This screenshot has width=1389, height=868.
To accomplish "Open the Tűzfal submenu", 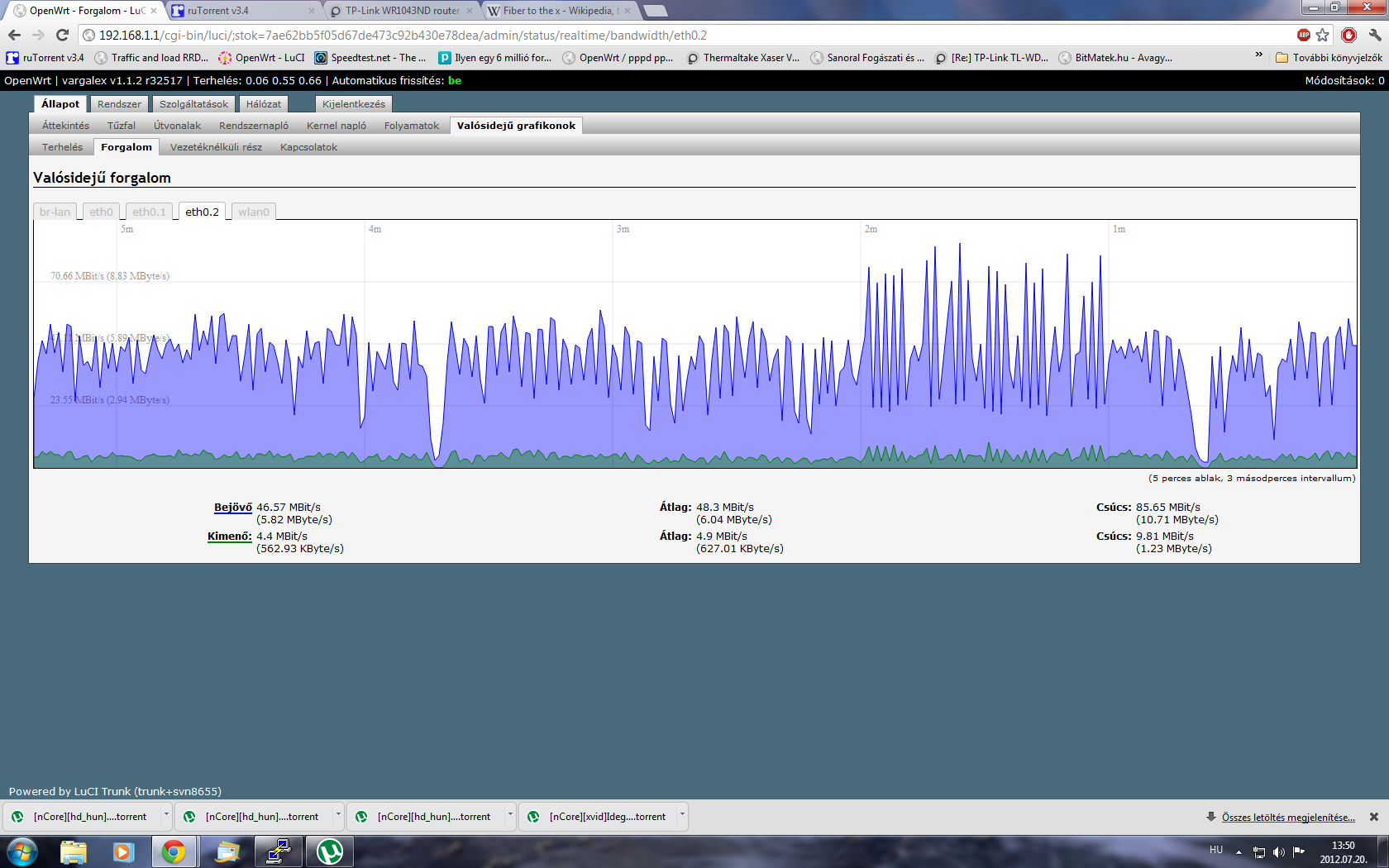I will click(122, 126).
